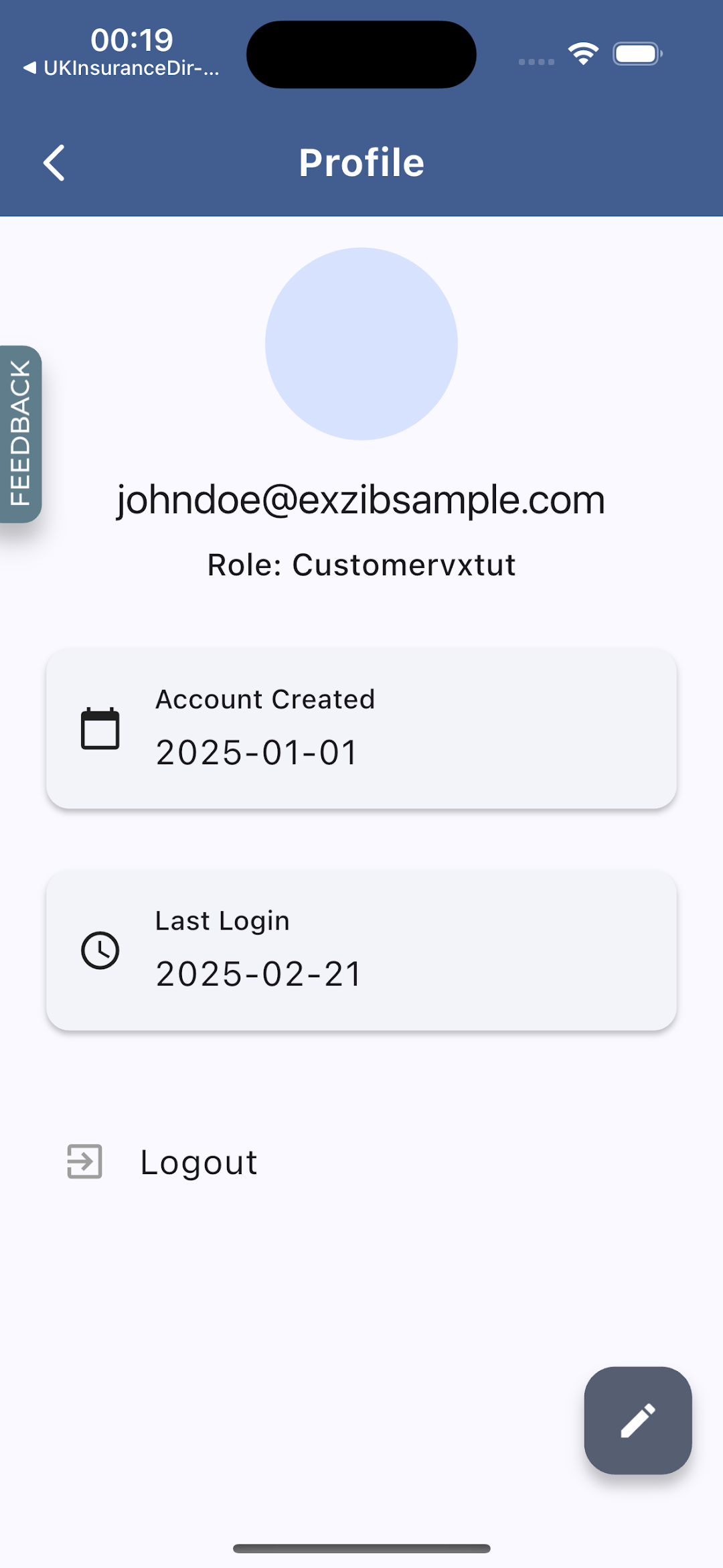
Task: Tap the calendar icon in Account Created card
Action: [x=100, y=728]
